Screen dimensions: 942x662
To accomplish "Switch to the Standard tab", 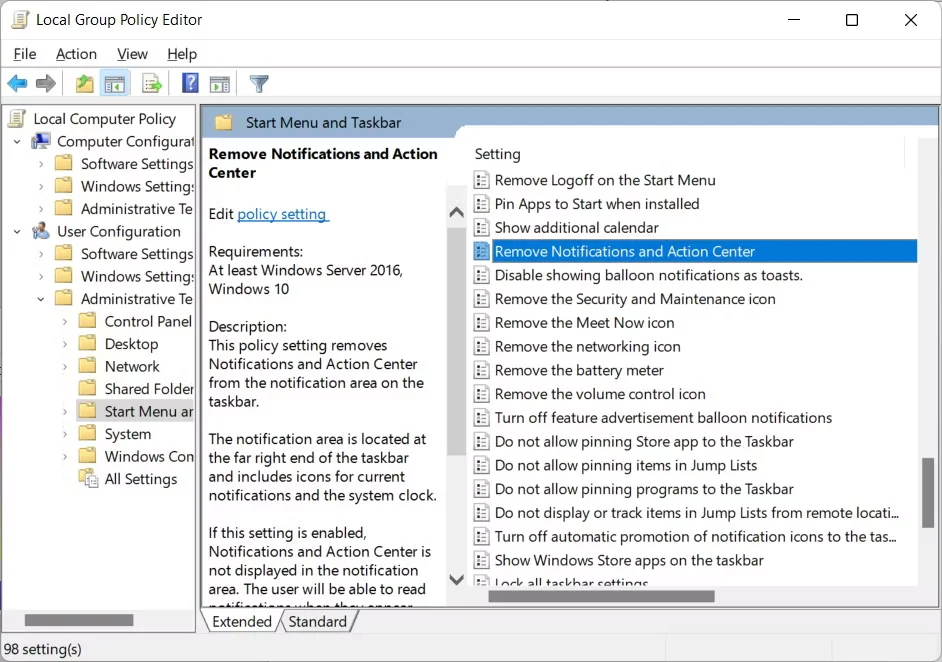I will (x=317, y=621).
